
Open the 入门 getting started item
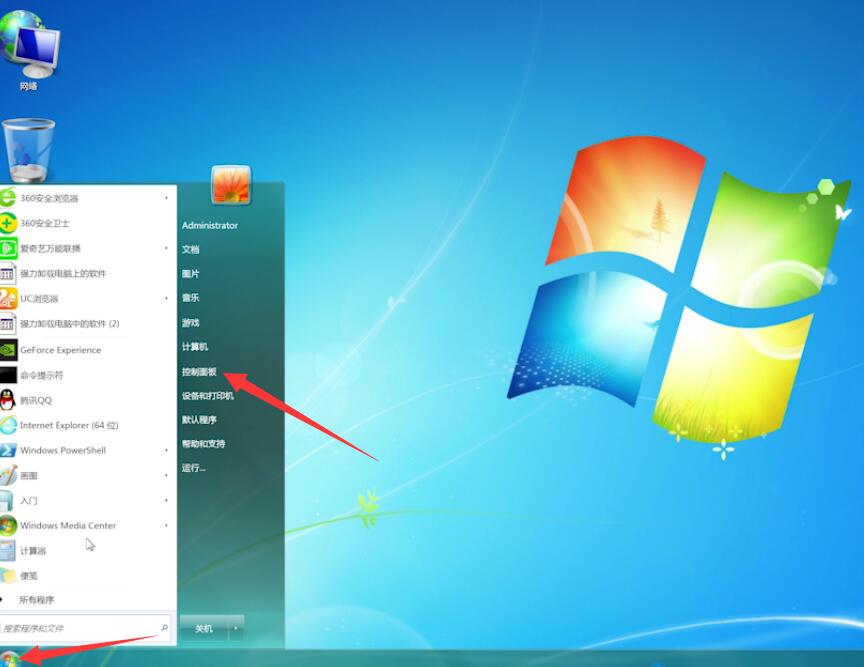[x=87, y=501]
